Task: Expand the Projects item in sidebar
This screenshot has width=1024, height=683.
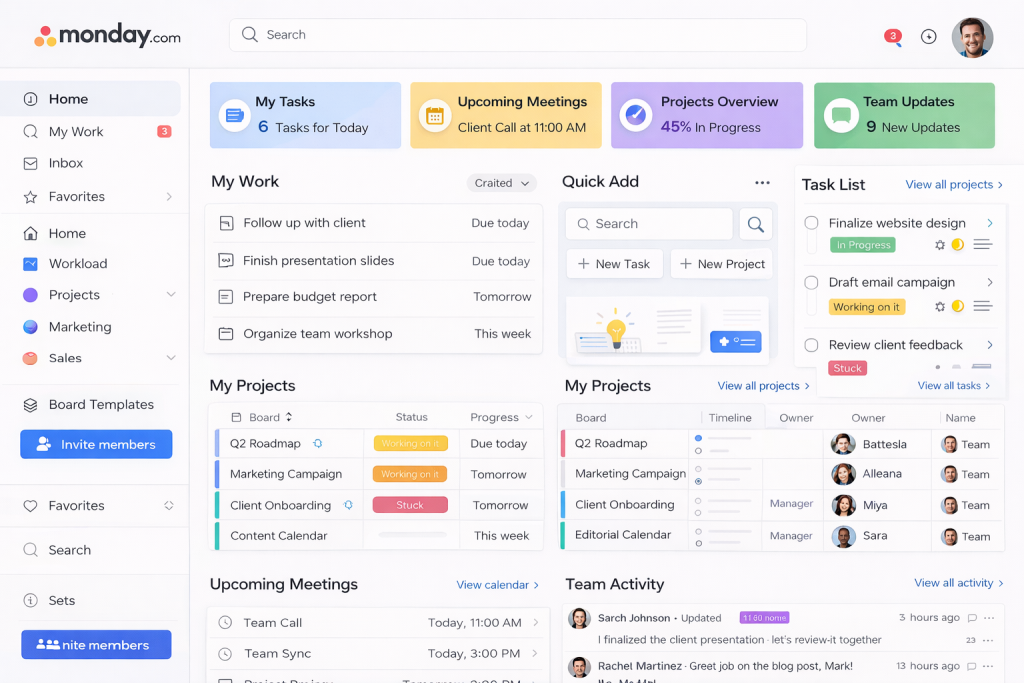Action: click(x=170, y=295)
